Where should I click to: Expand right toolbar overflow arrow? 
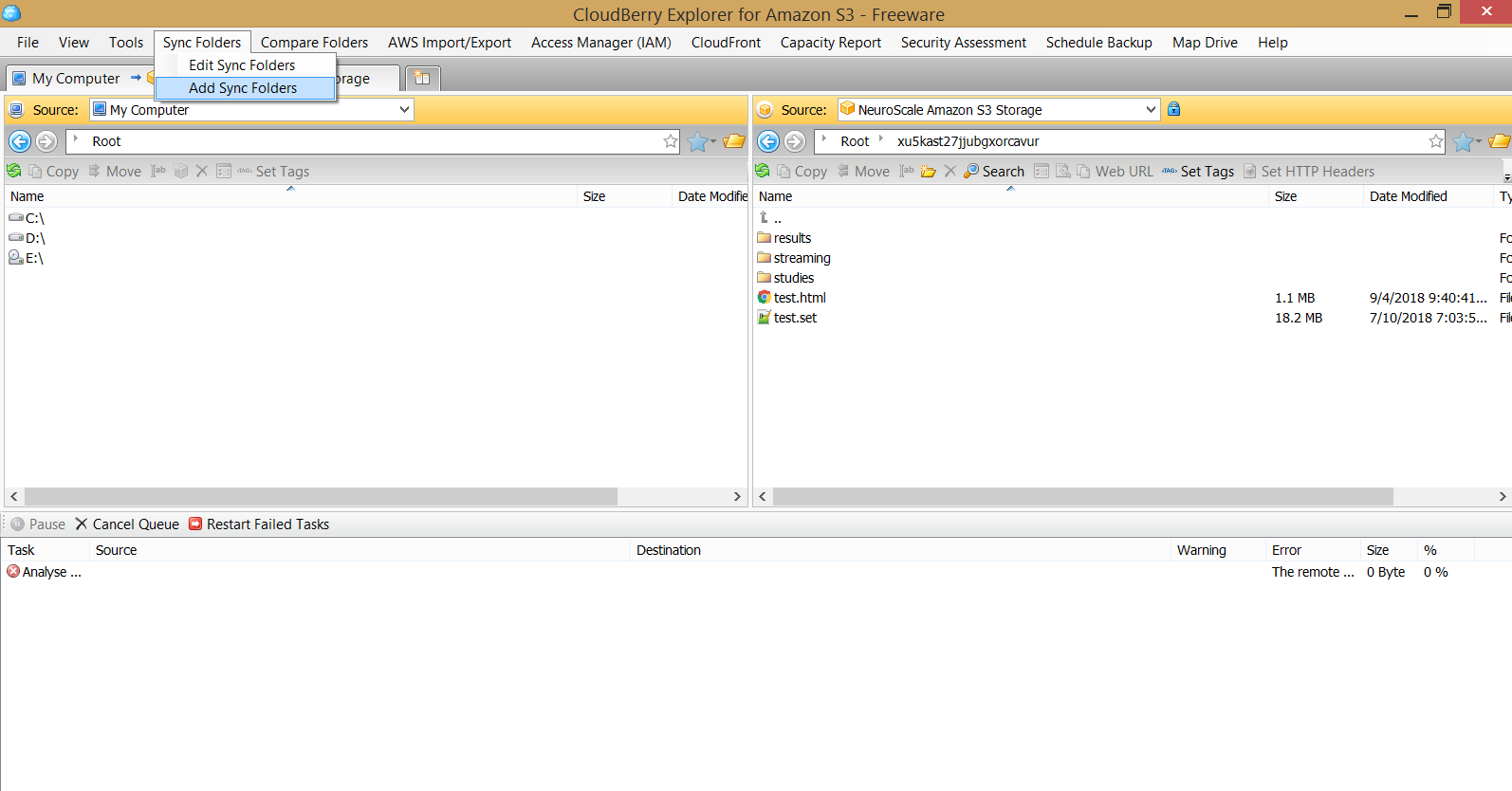coord(1506,176)
